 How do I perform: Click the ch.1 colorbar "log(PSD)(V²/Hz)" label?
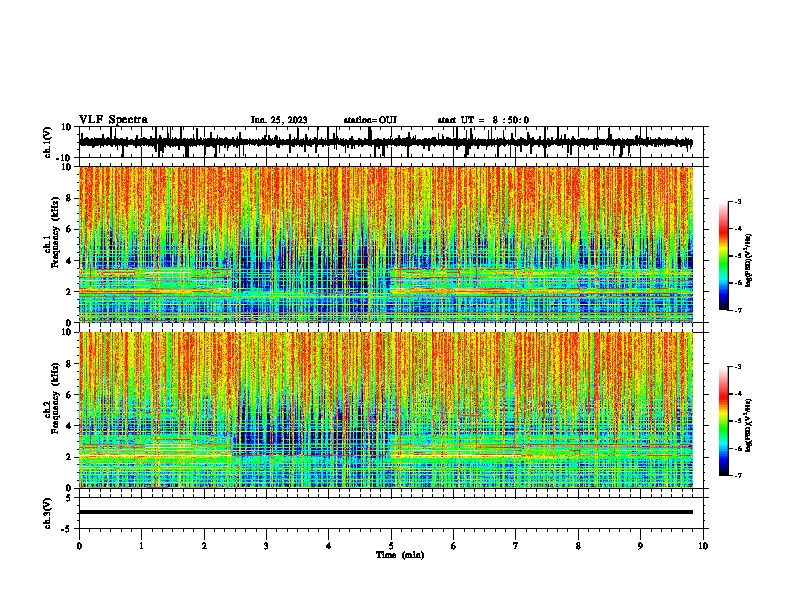(x=749, y=260)
